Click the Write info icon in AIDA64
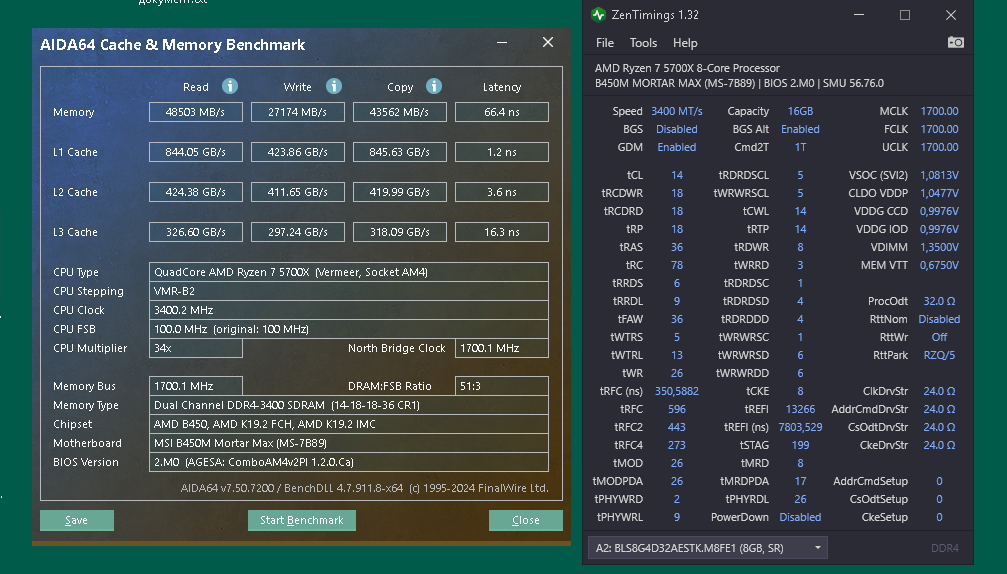This screenshot has height=574, width=1007. [x=334, y=86]
